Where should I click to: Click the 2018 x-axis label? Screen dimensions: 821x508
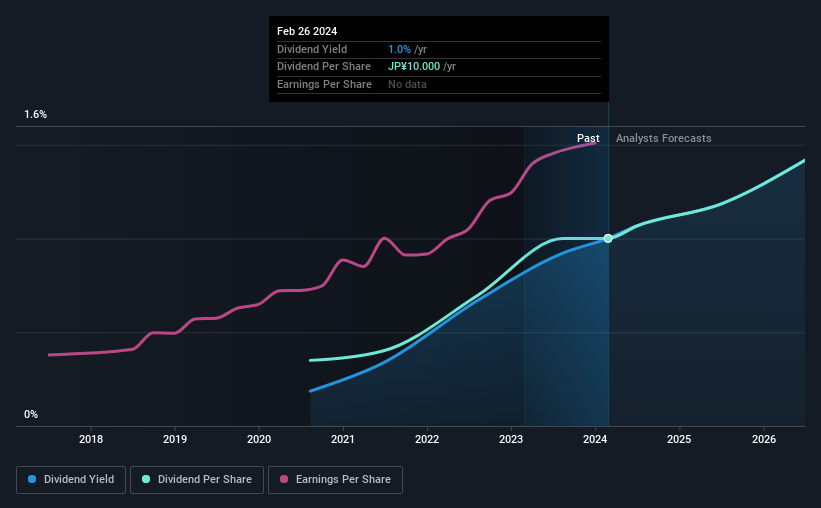pos(91,439)
